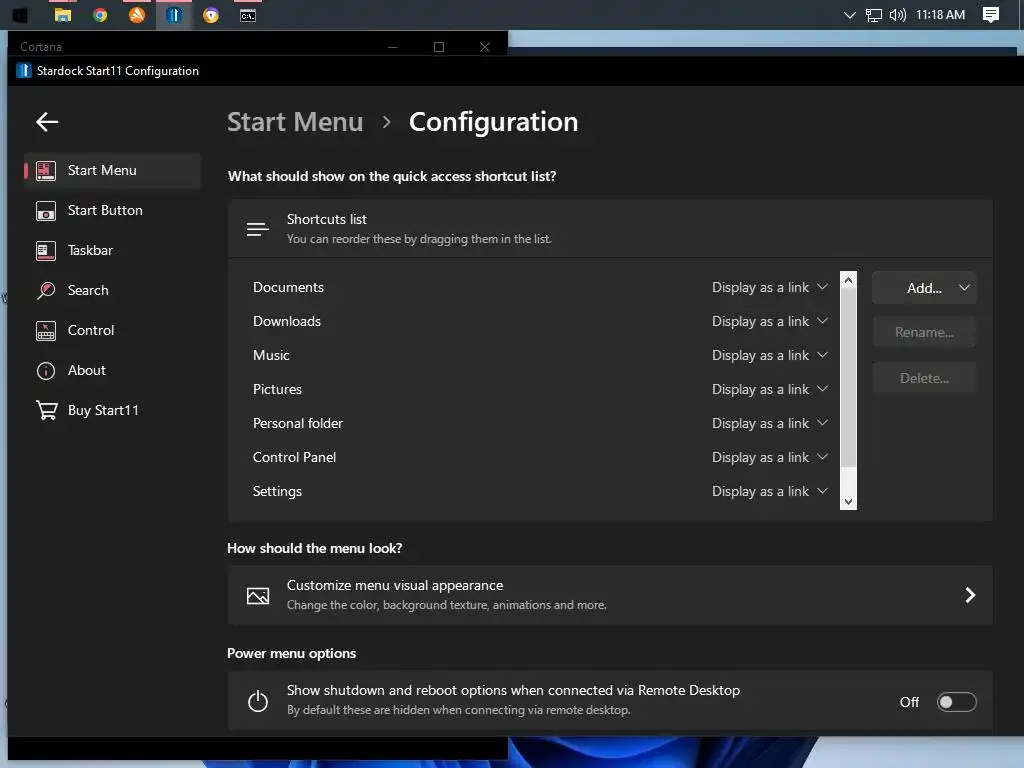
Task: Open display mode dropdown for Control Panel
Action: [770, 457]
